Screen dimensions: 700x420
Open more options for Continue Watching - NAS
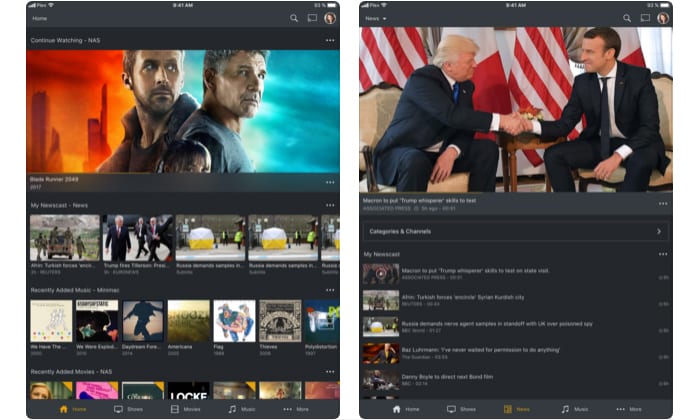coord(330,40)
